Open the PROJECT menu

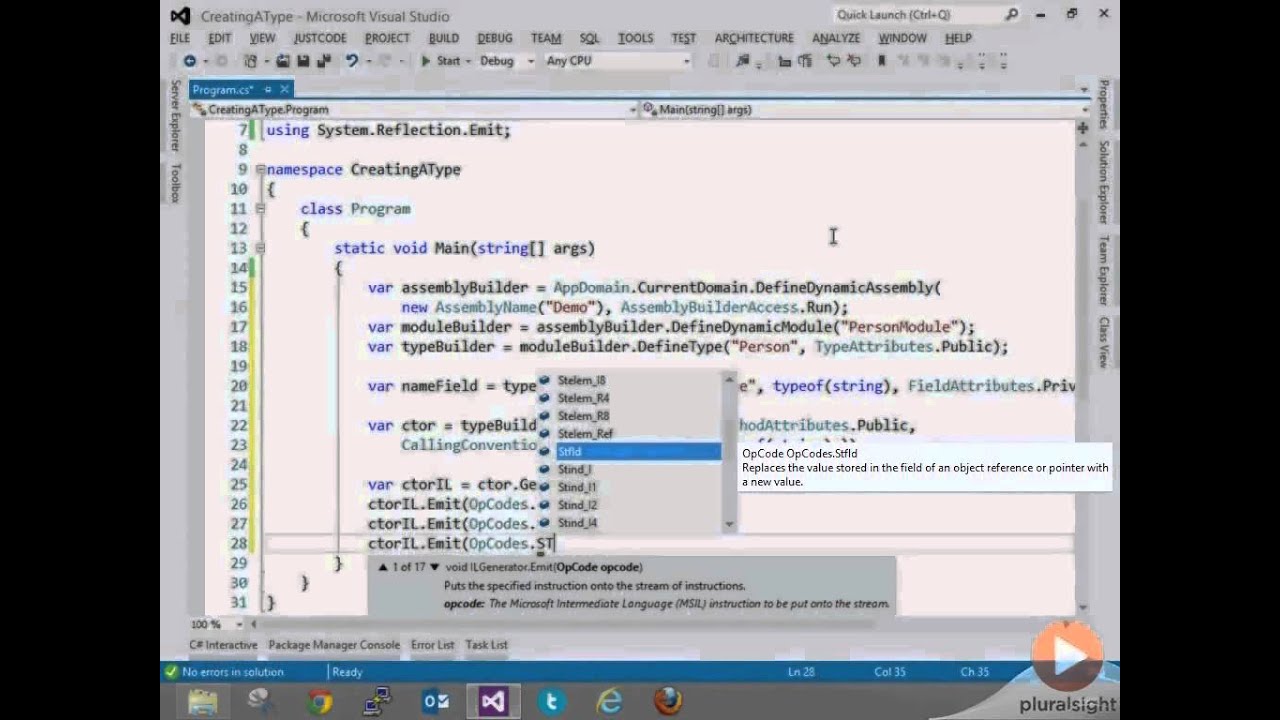tap(387, 38)
